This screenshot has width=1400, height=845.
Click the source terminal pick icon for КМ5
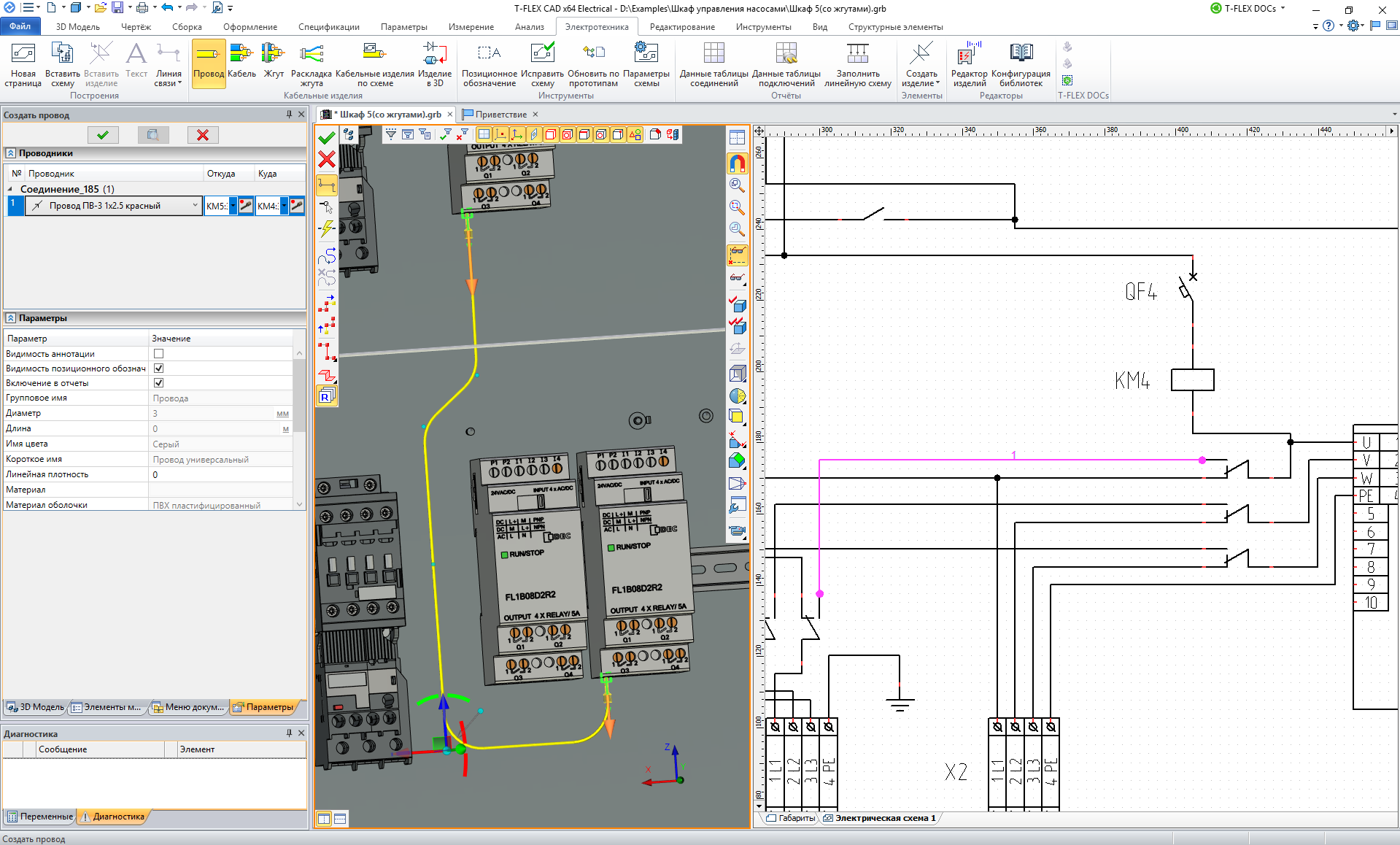tap(247, 206)
